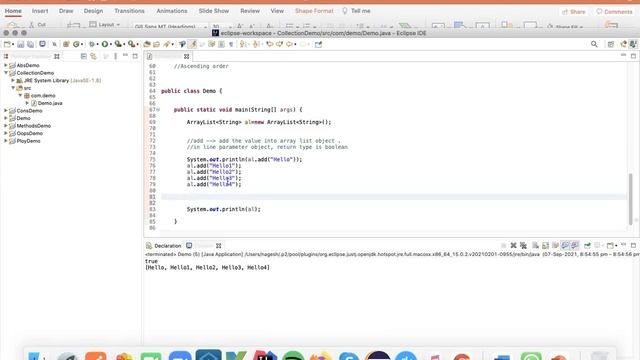
Task: Toggle Pin Console icon
Action: (587, 245)
